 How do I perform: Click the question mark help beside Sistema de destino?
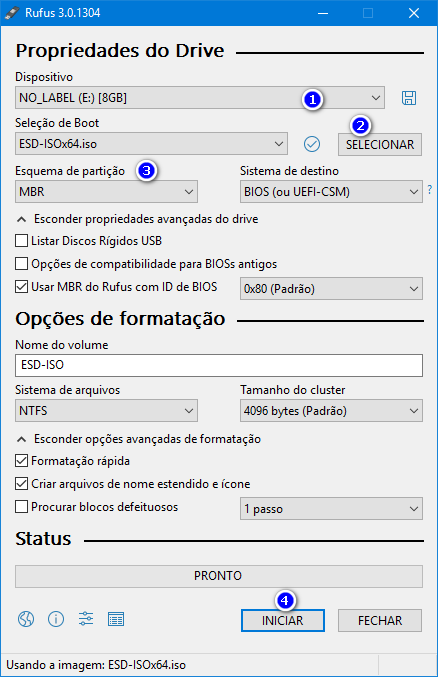coord(429,189)
